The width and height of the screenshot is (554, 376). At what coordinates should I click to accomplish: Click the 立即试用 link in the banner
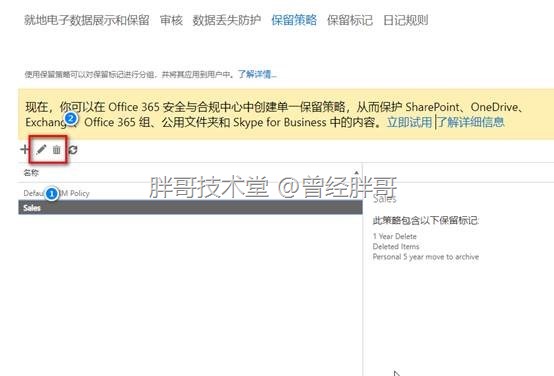tap(409, 122)
